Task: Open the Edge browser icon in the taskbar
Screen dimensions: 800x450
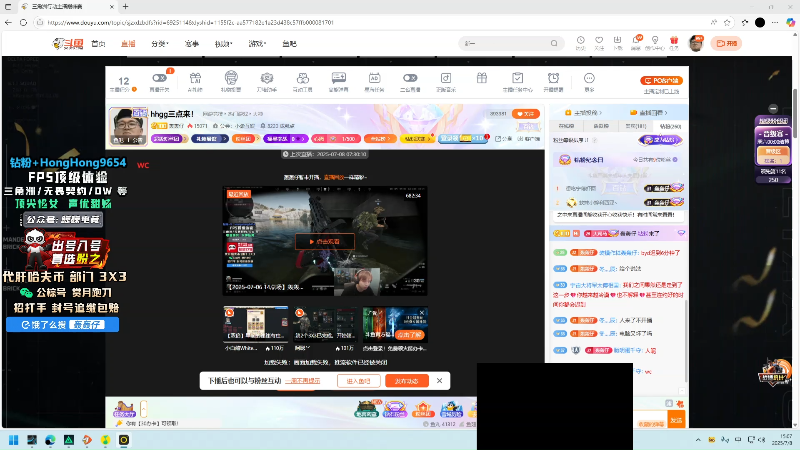Action: point(50,440)
